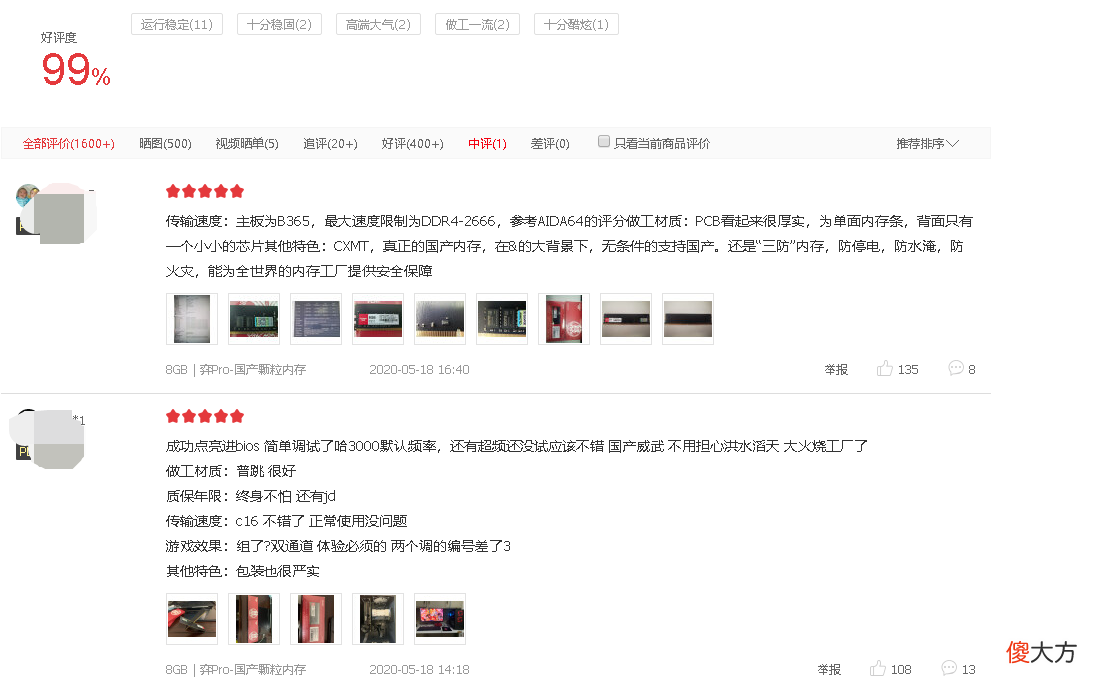Click review line 做工材质：普跳 很好
This screenshot has width=1096, height=690.
231,471
